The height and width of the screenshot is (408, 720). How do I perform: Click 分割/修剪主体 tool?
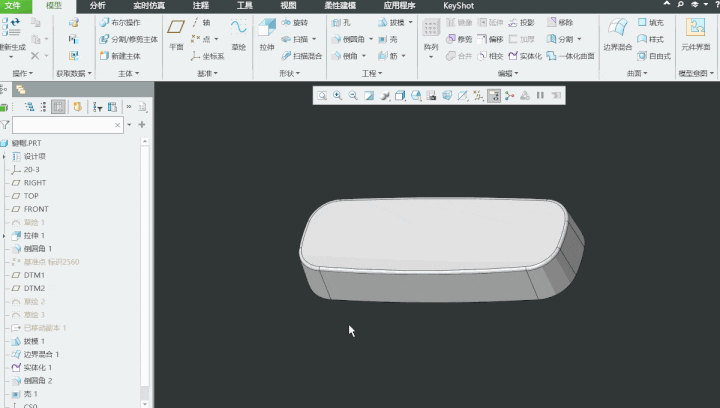129,39
